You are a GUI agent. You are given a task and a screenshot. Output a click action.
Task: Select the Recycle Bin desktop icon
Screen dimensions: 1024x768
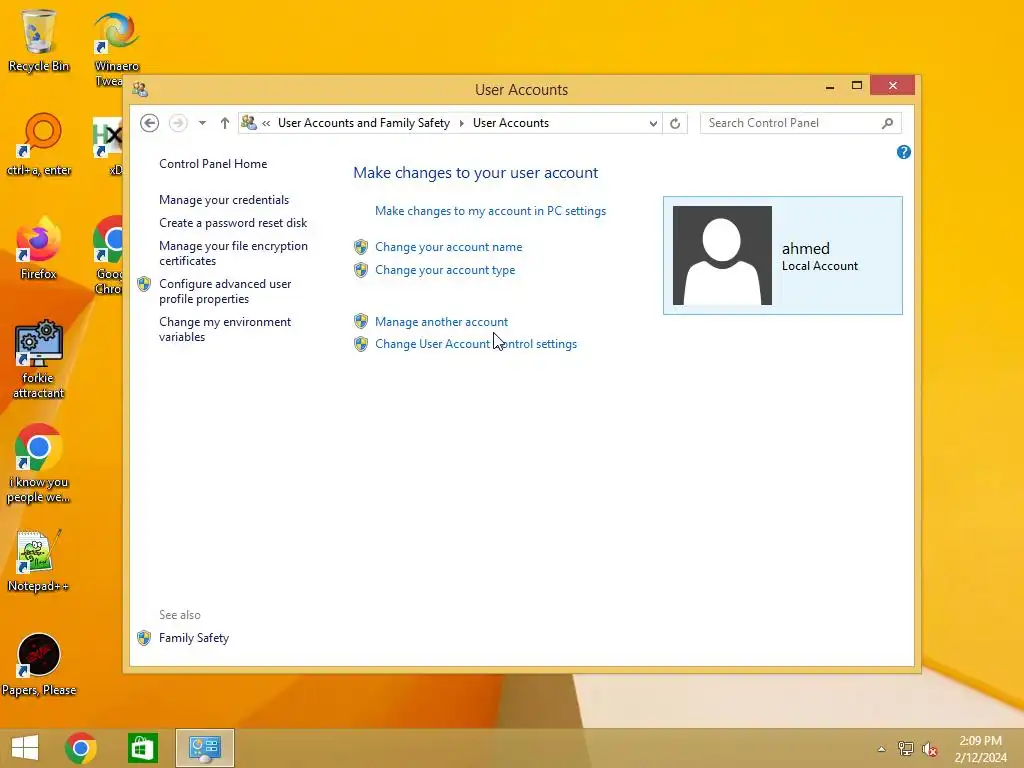click(x=39, y=40)
